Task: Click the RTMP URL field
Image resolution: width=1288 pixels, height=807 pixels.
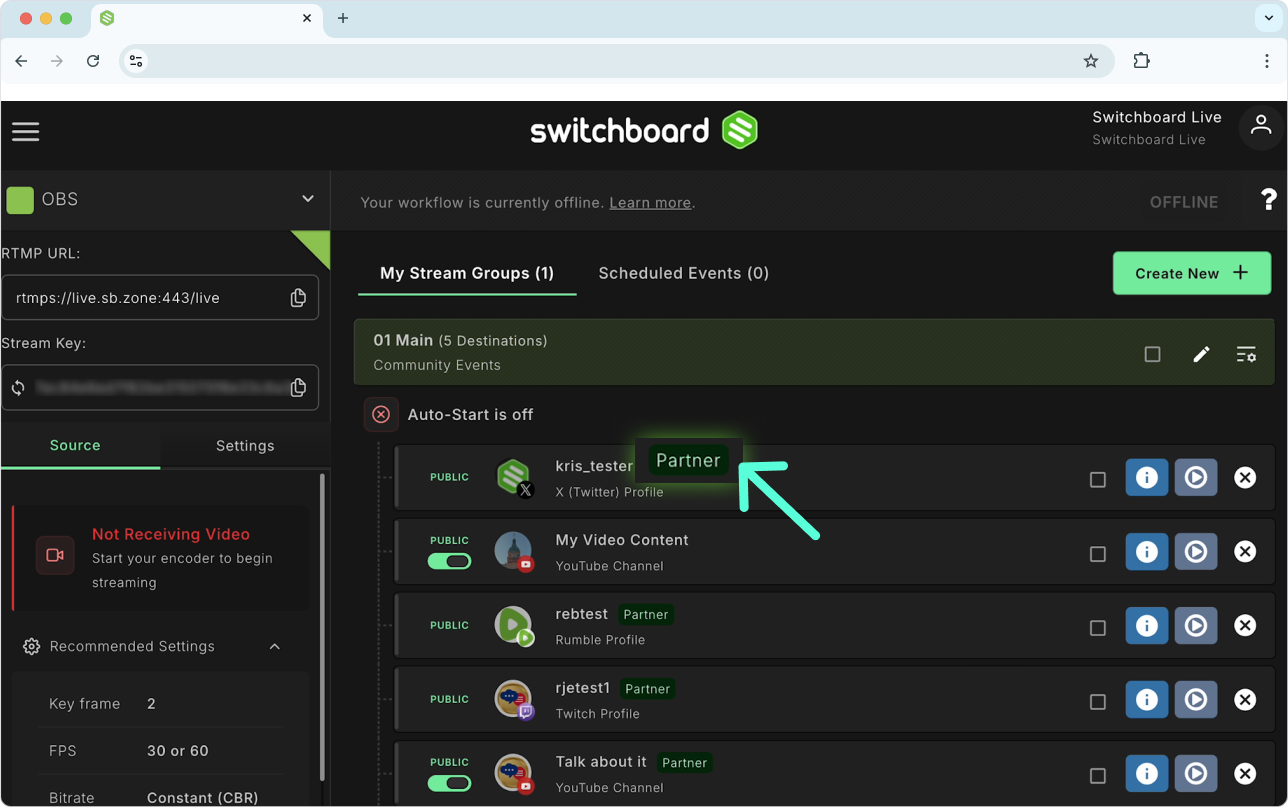Action: coord(160,298)
